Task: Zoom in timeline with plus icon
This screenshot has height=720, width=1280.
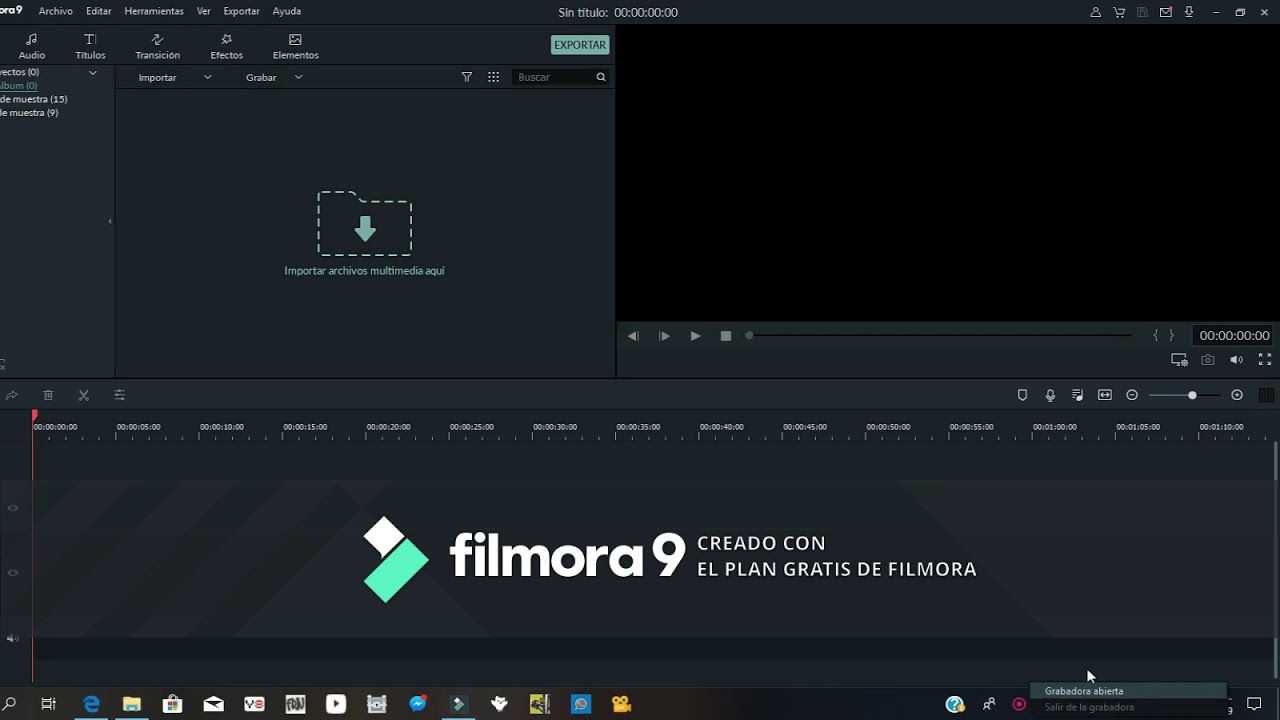Action: [x=1237, y=395]
